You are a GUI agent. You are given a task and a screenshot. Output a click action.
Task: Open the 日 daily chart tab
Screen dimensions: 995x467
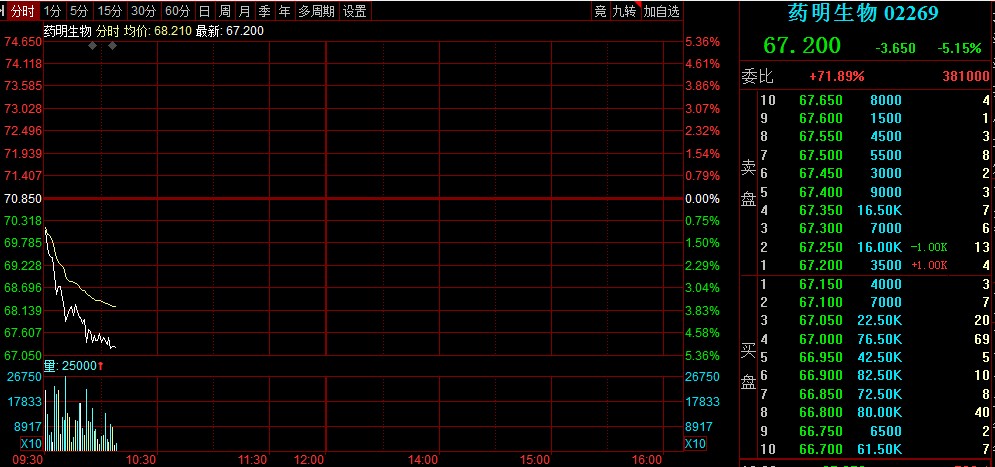click(x=204, y=11)
